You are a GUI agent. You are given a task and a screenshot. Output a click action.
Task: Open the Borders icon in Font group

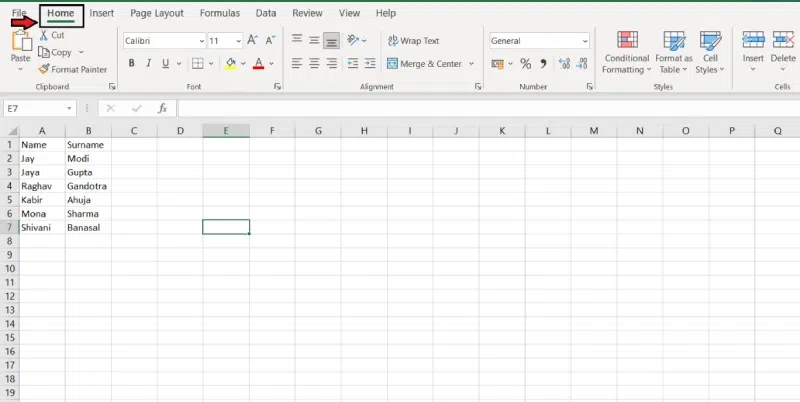coord(197,63)
